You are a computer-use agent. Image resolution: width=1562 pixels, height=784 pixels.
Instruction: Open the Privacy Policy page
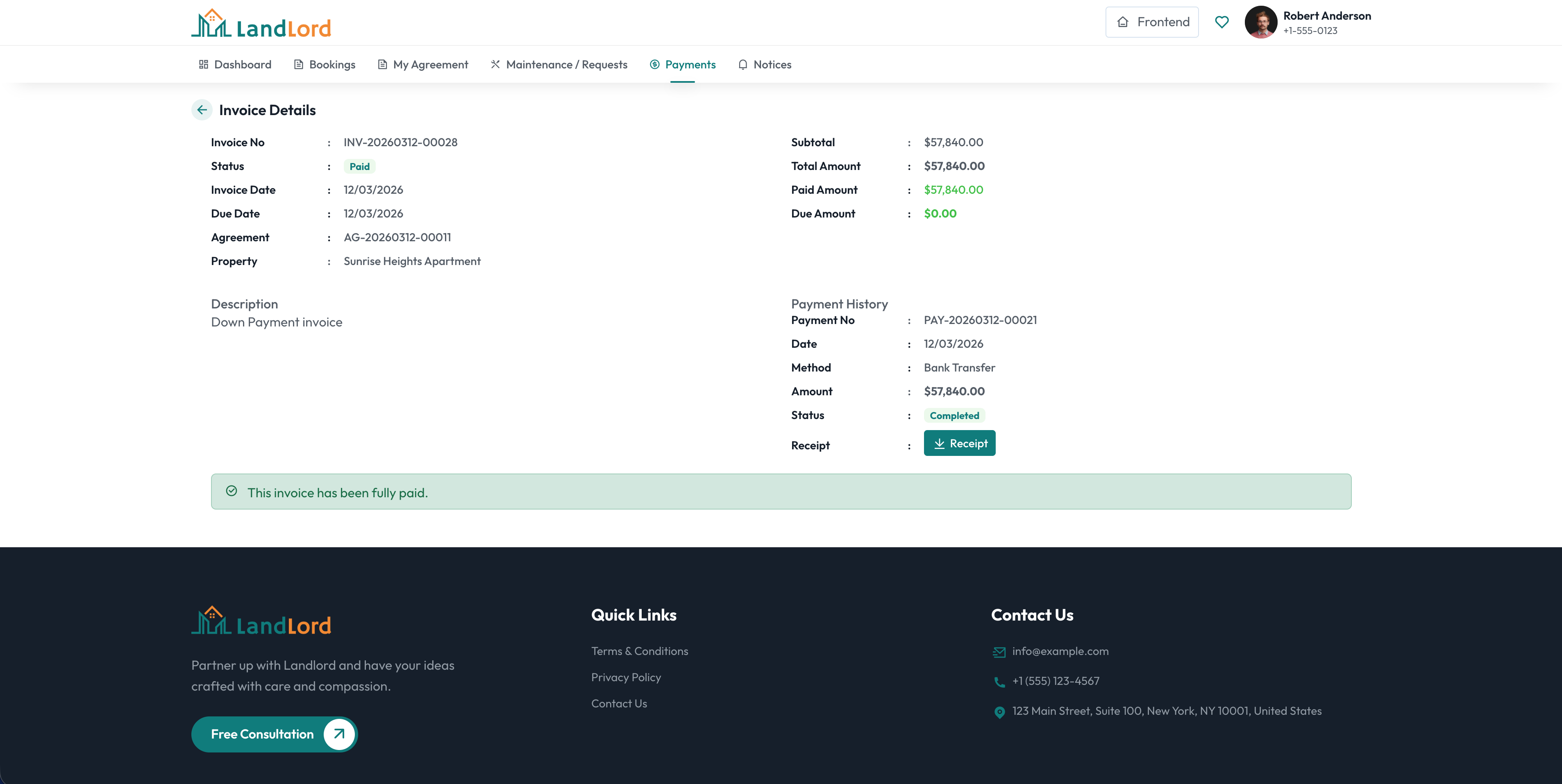[626, 677]
